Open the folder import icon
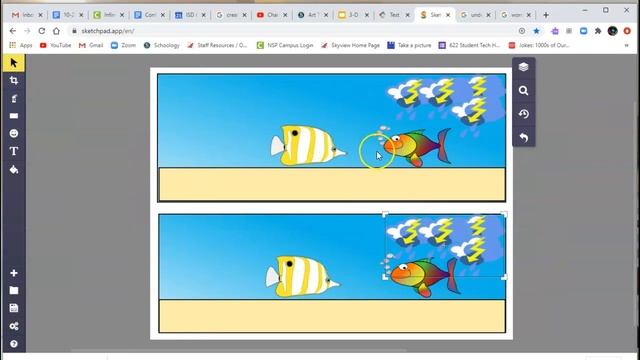 [x=13, y=290]
